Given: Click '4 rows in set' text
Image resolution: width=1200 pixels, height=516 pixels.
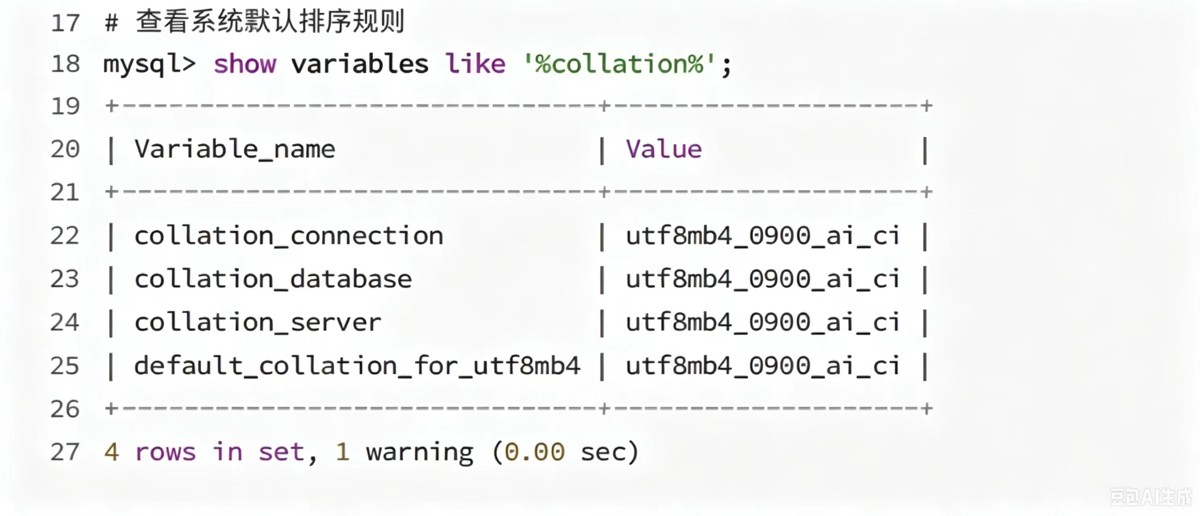Looking at the screenshot, I should (x=204, y=452).
